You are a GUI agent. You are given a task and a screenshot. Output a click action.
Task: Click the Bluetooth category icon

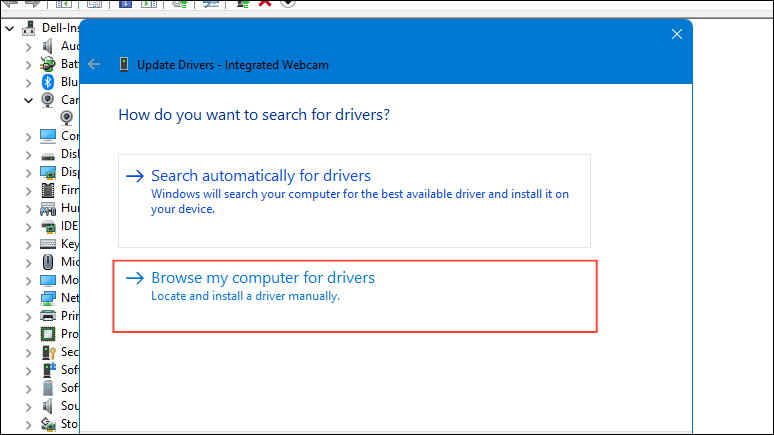tap(47, 82)
